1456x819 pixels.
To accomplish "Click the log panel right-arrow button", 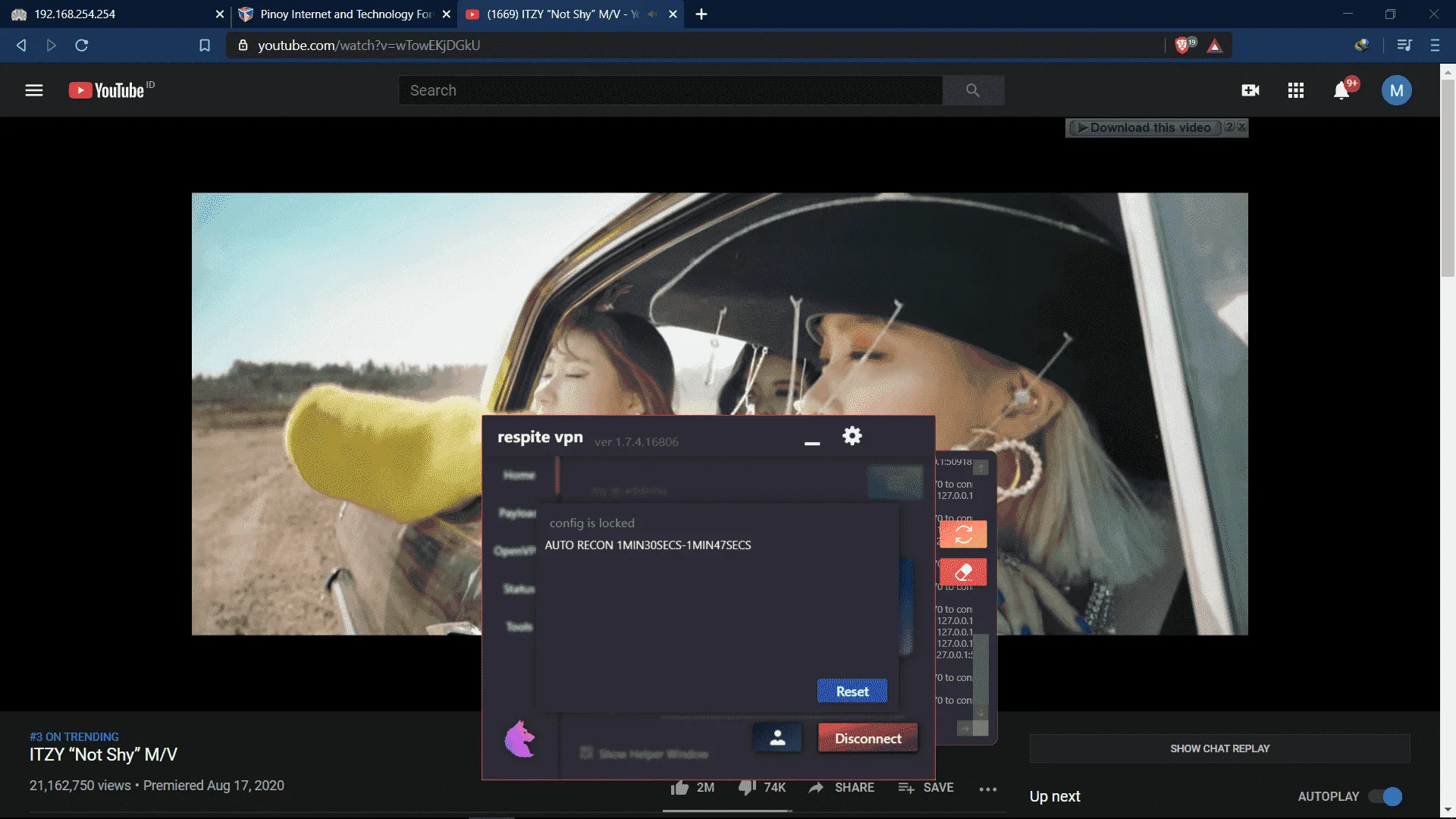I will point(964,729).
